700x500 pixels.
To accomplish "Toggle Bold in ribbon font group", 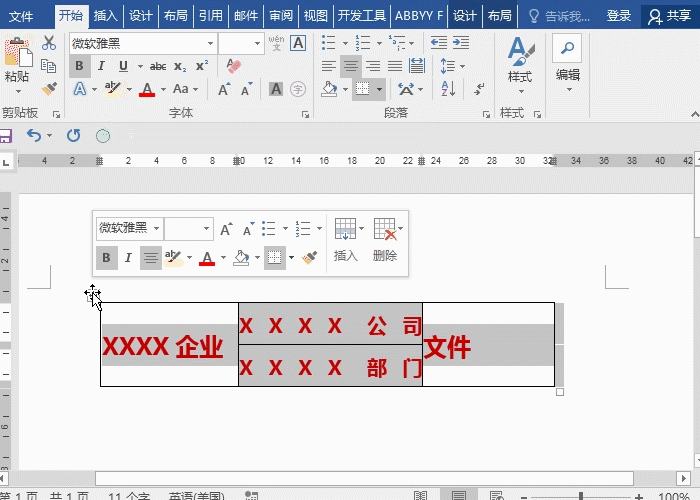I will coord(79,66).
